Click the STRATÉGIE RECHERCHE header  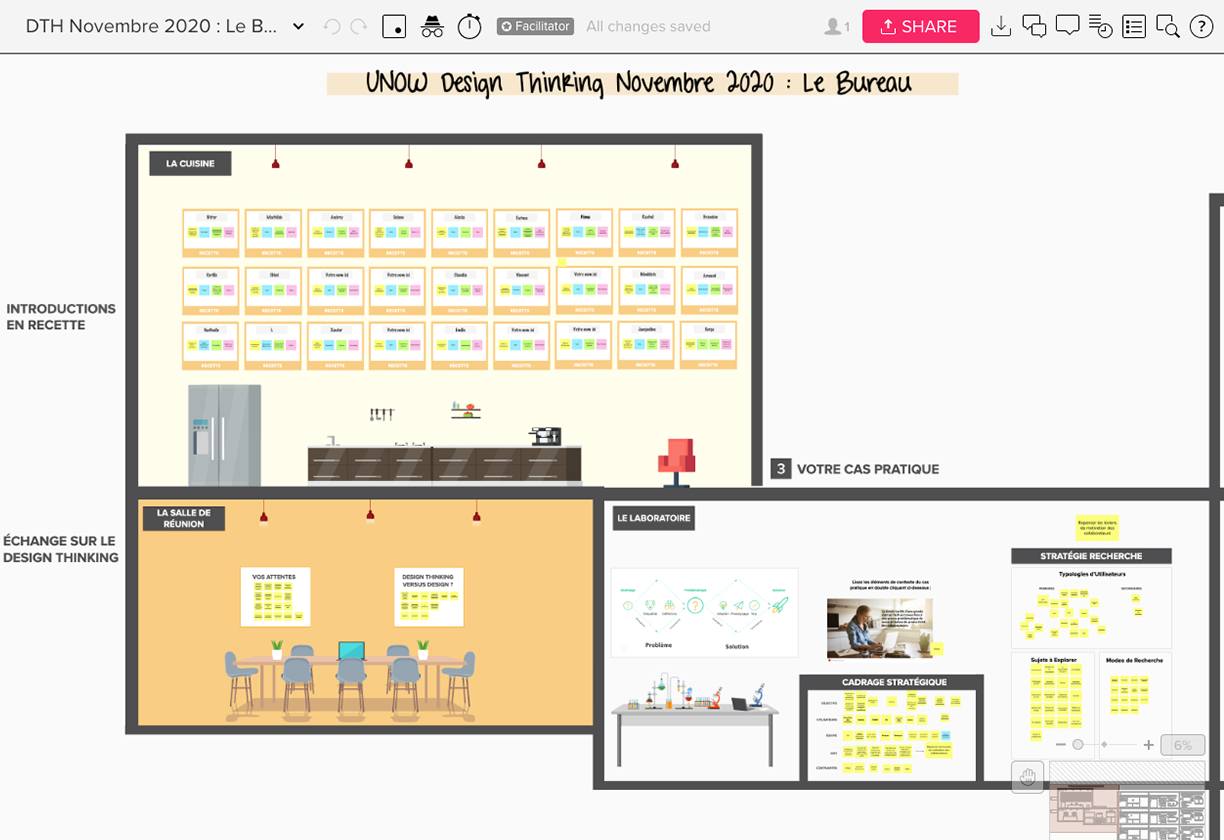coord(1091,556)
